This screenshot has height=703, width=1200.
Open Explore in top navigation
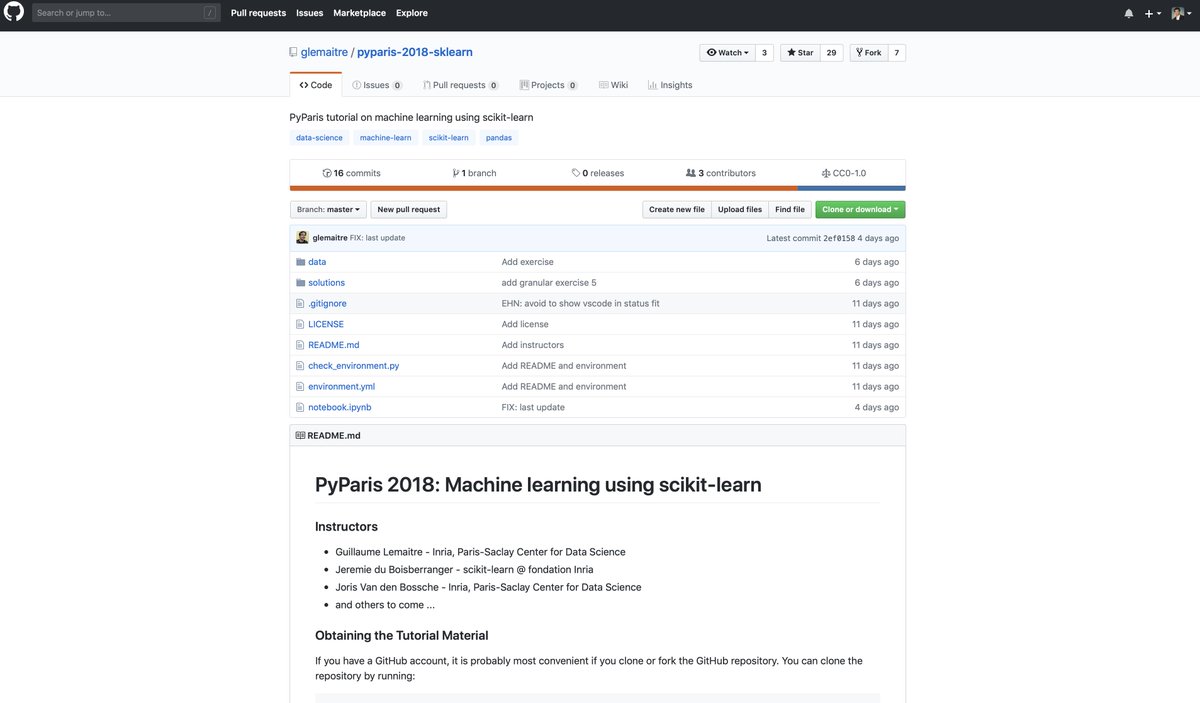click(412, 13)
